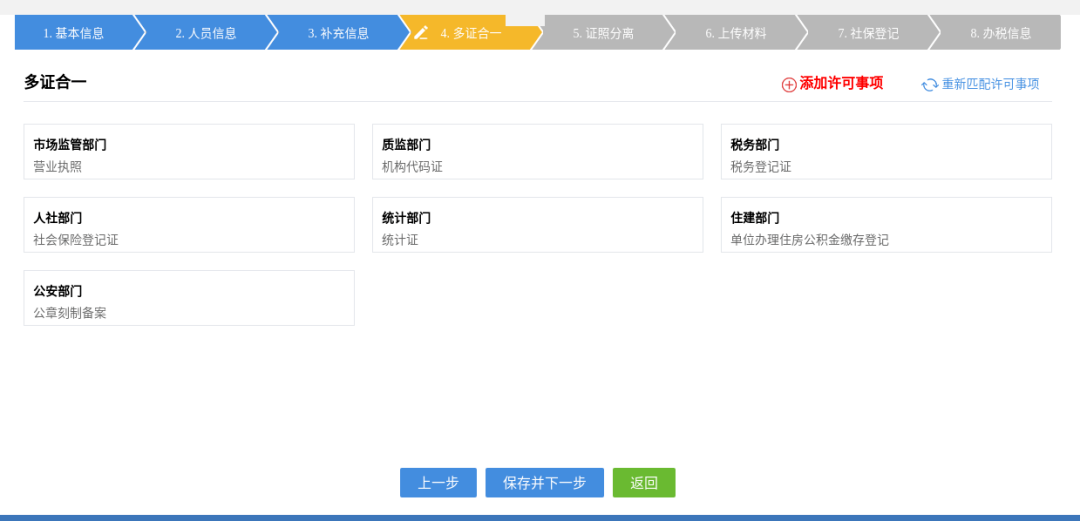The height and width of the screenshot is (521, 1080).
Task: Select the step 4. 多证合一 tab
Action: tap(471, 33)
